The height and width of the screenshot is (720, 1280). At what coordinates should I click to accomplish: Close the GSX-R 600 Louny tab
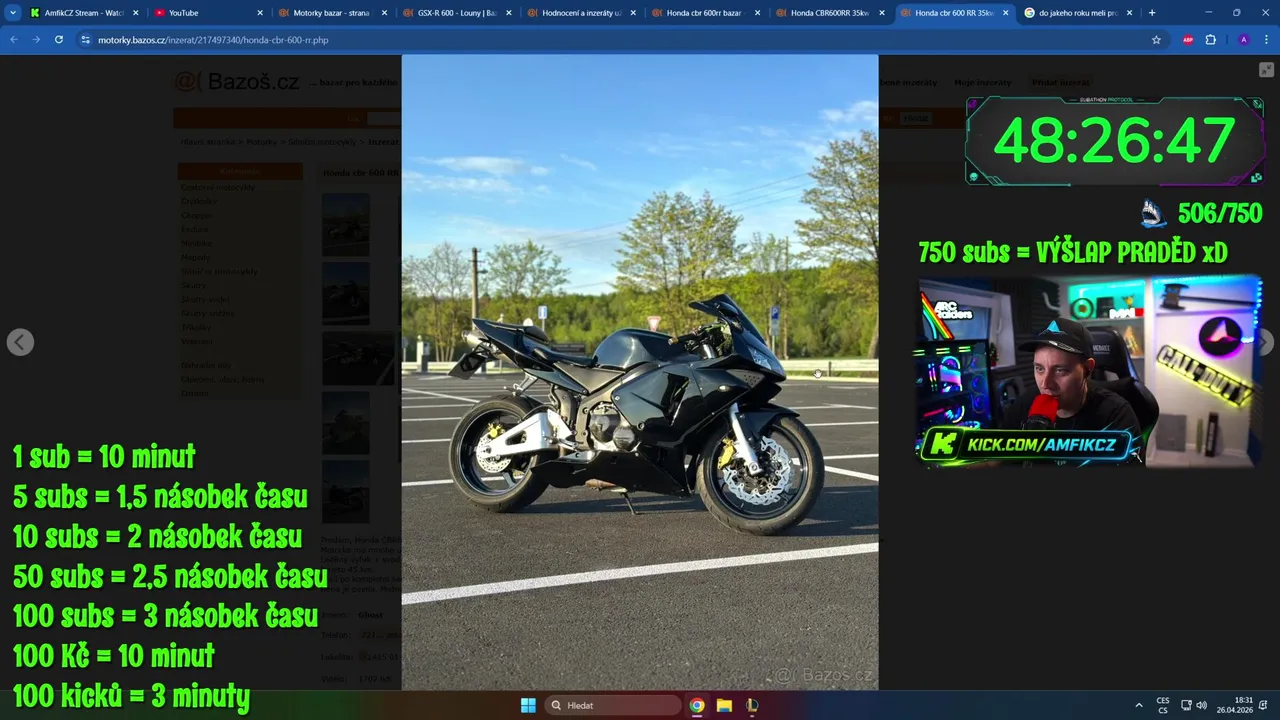coord(509,13)
